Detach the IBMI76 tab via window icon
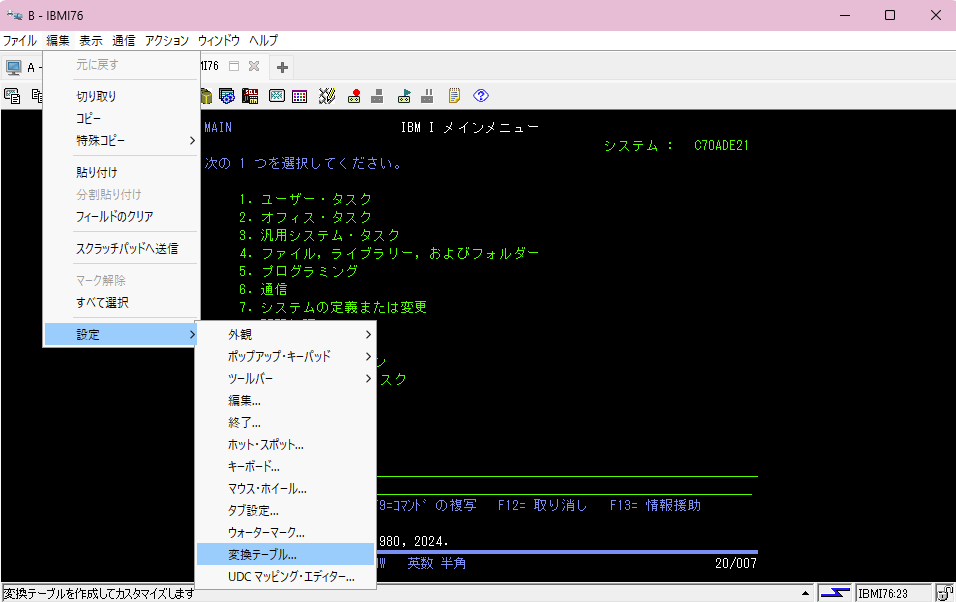The width and height of the screenshot is (956, 602). pyautogui.click(x=234, y=66)
